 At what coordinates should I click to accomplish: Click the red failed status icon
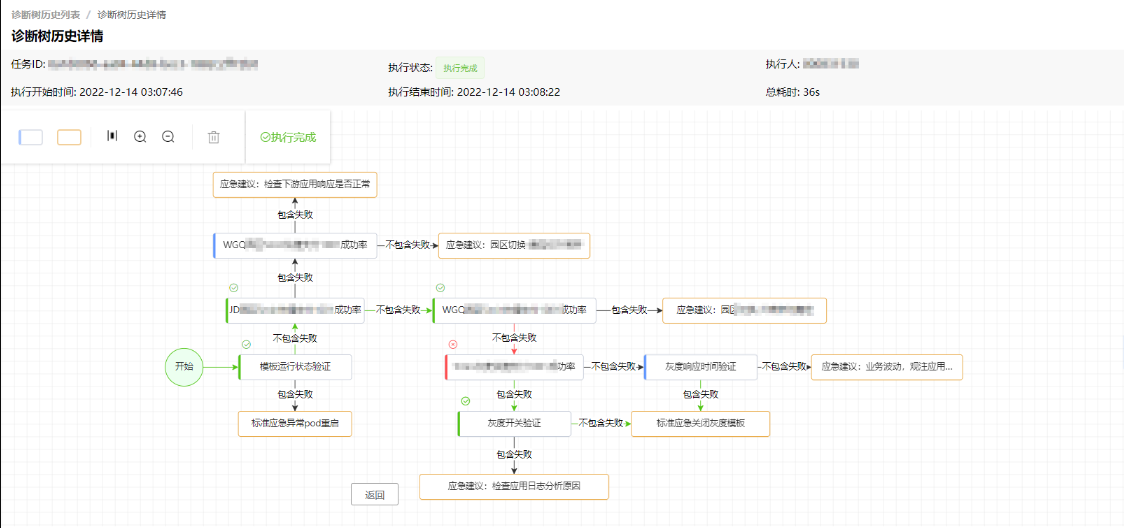pos(452,345)
